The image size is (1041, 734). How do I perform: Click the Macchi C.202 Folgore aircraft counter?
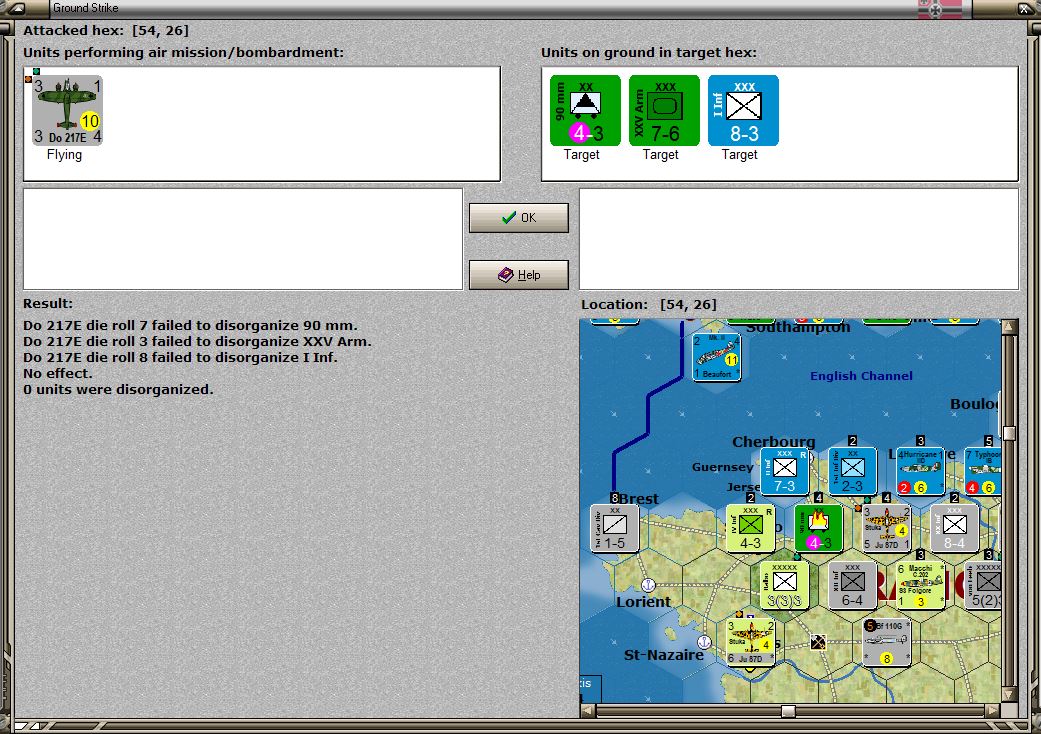click(x=920, y=585)
